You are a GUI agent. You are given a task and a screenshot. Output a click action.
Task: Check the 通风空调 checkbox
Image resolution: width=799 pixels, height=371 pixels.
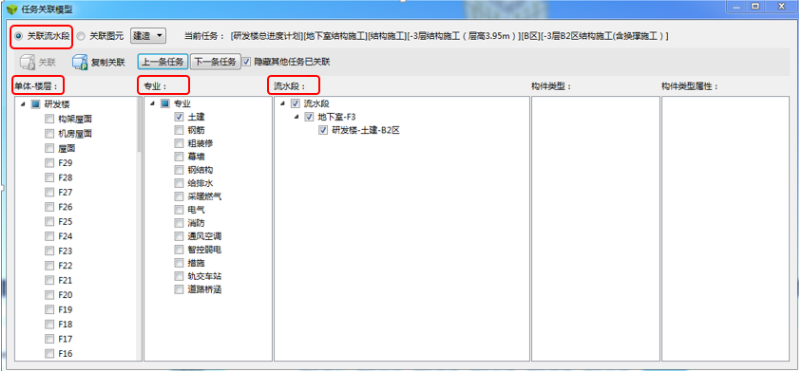coord(179,236)
